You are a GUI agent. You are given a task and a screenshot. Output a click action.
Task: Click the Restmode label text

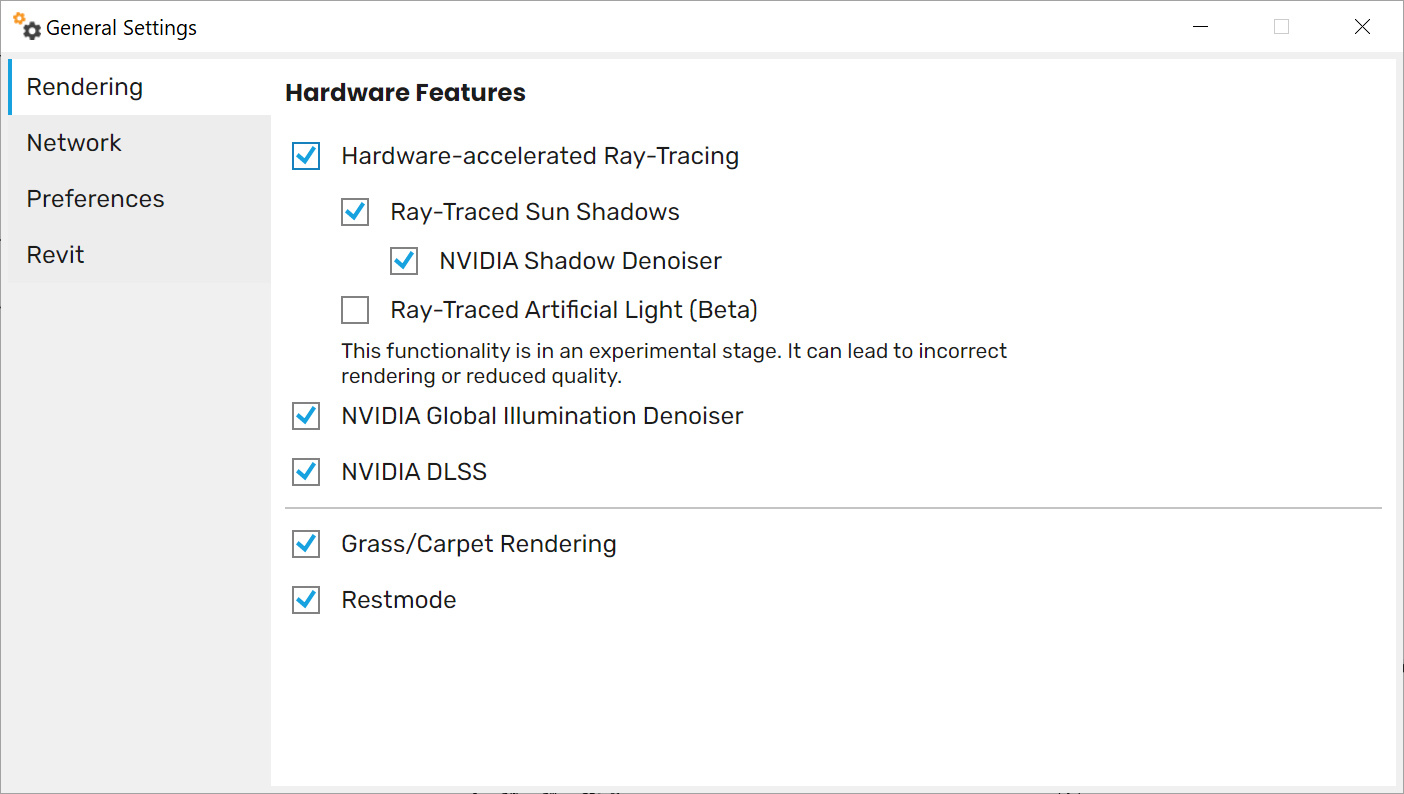398,600
